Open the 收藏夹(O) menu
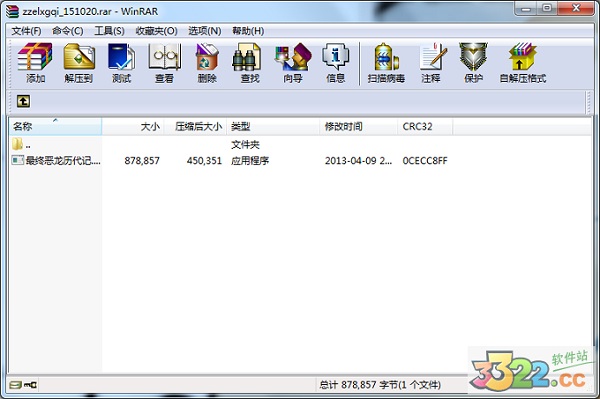The height and width of the screenshot is (399, 600). pos(157,31)
